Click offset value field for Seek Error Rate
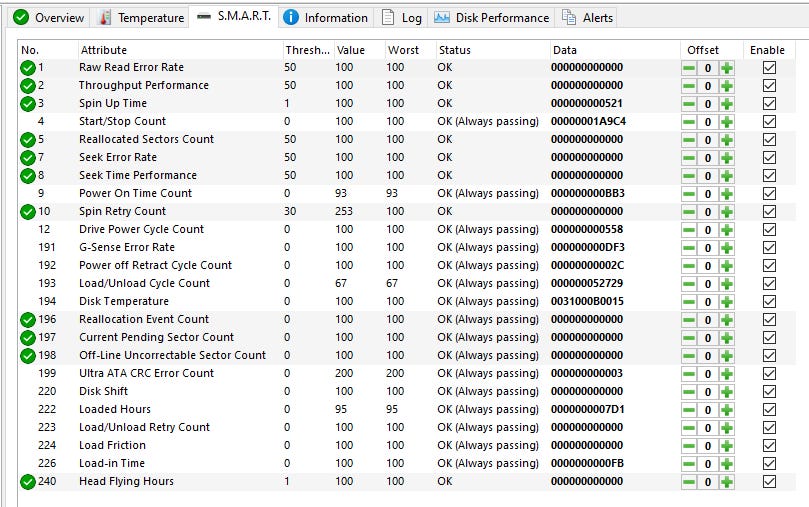This screenshot has width=809, height=507. 708,158
